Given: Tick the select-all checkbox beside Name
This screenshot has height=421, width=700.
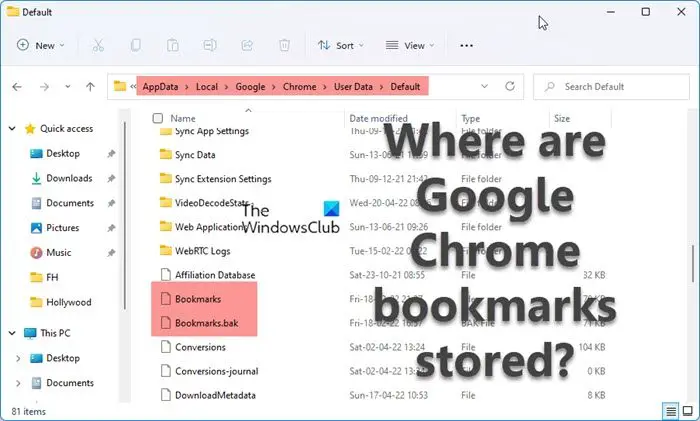Looking at the screenshot, I should pos(158,118).
